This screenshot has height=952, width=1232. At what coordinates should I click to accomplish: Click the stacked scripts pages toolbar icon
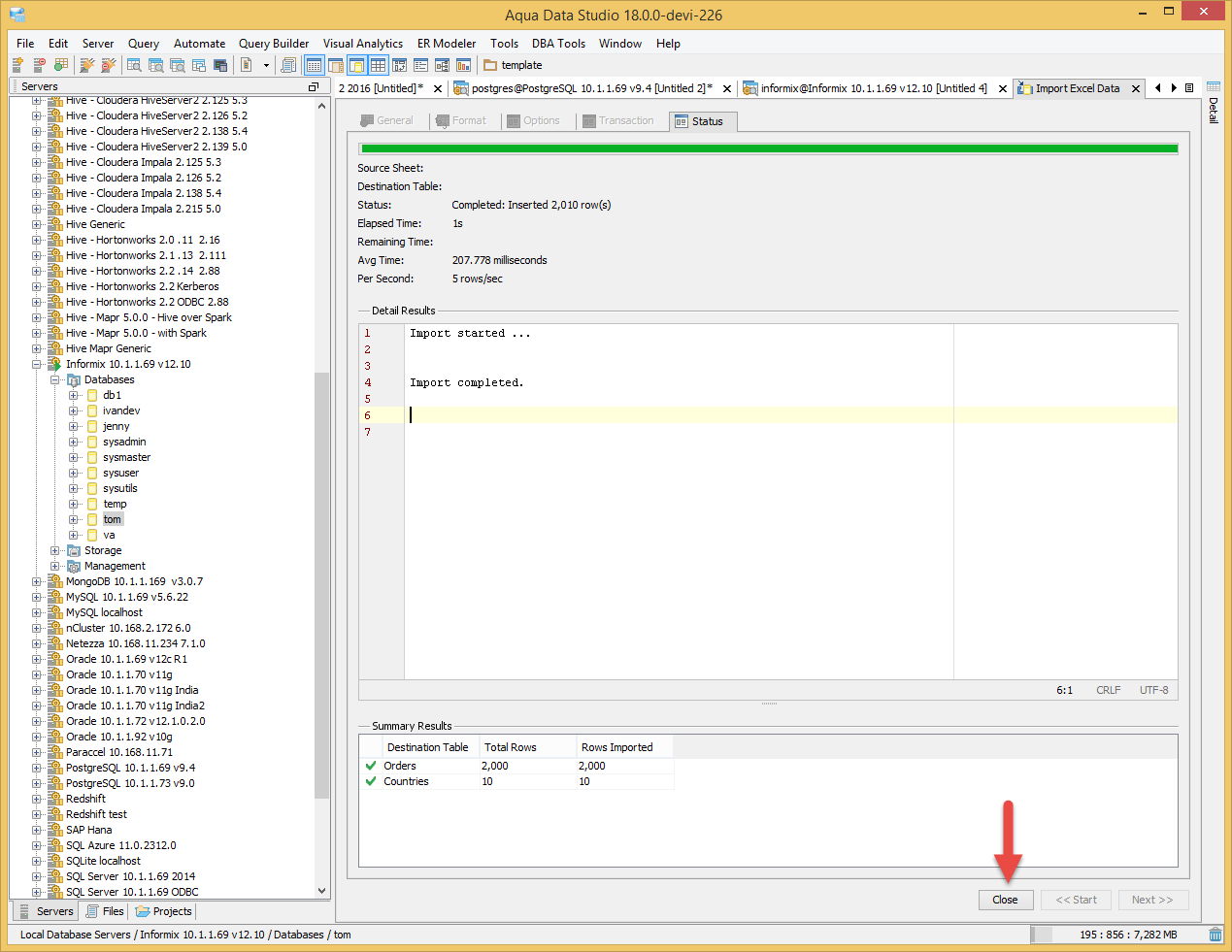288,65
